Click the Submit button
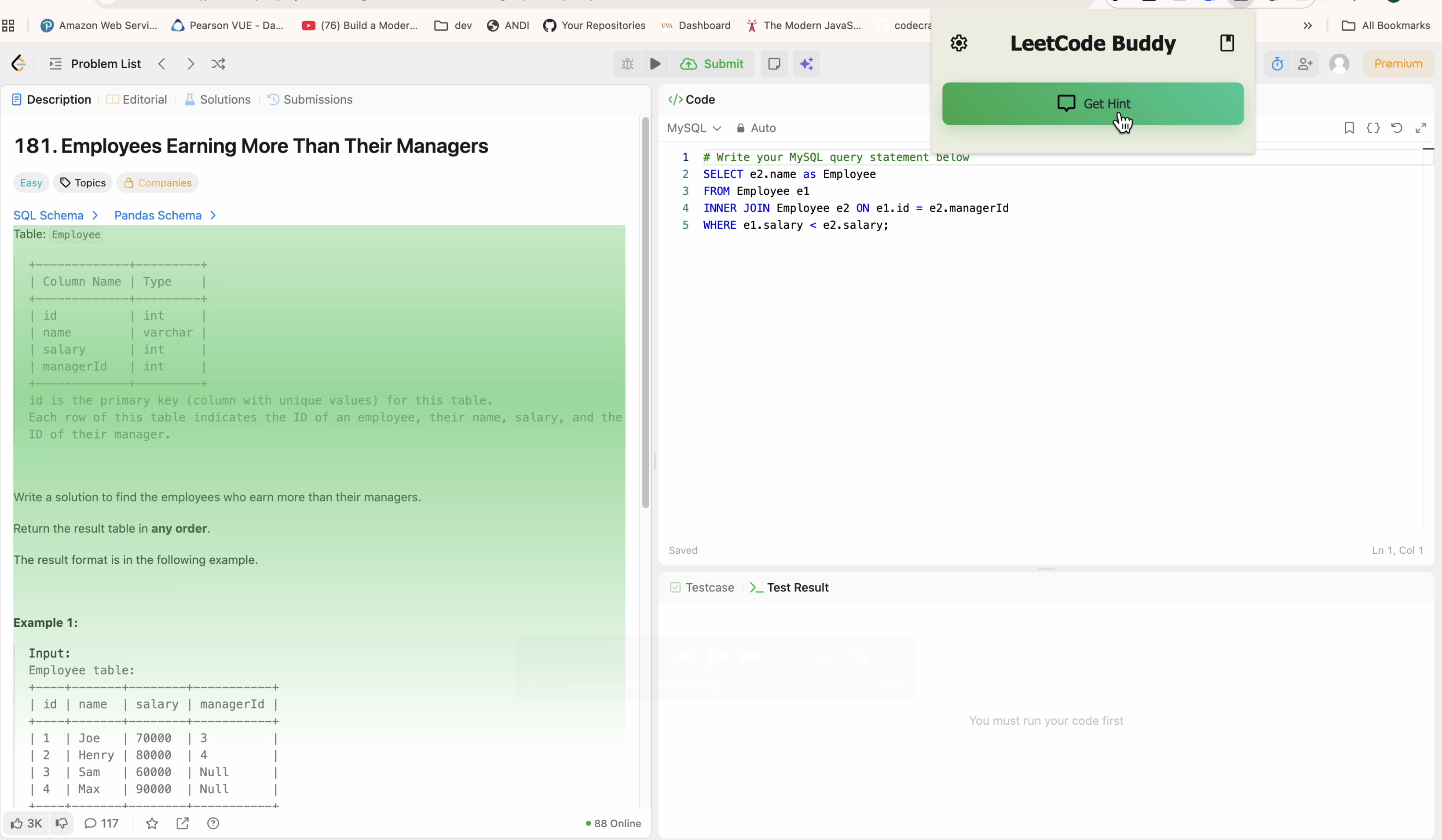Screen dimensions: 1442x840 [x=712, y=64]
